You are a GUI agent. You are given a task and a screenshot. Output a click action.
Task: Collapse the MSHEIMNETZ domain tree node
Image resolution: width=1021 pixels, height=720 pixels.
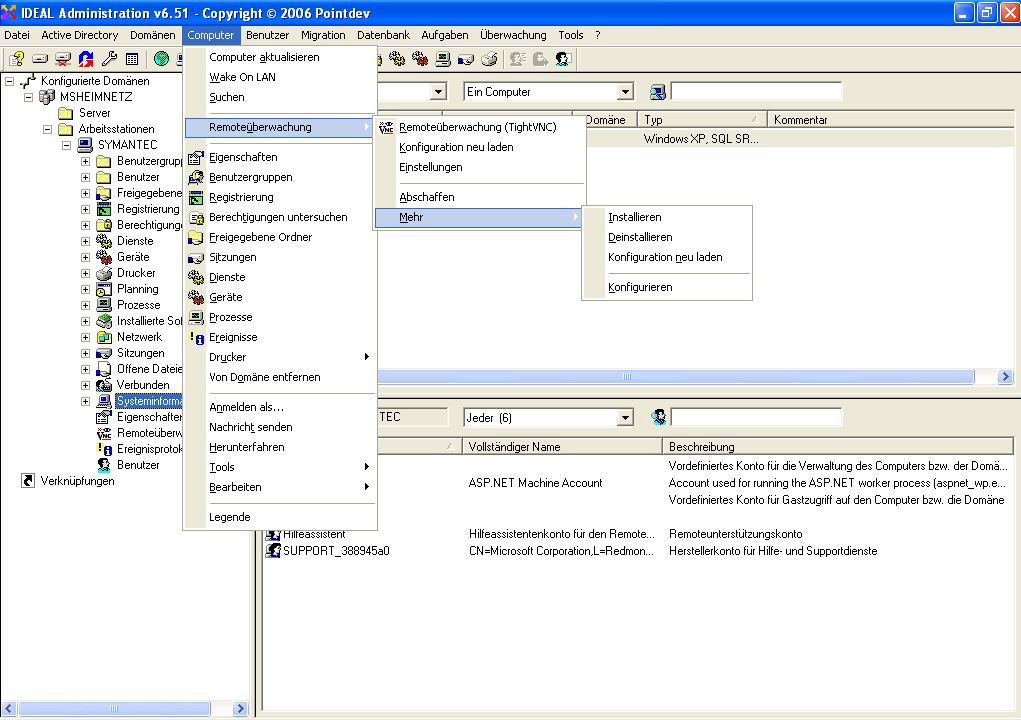pos(28,97)
